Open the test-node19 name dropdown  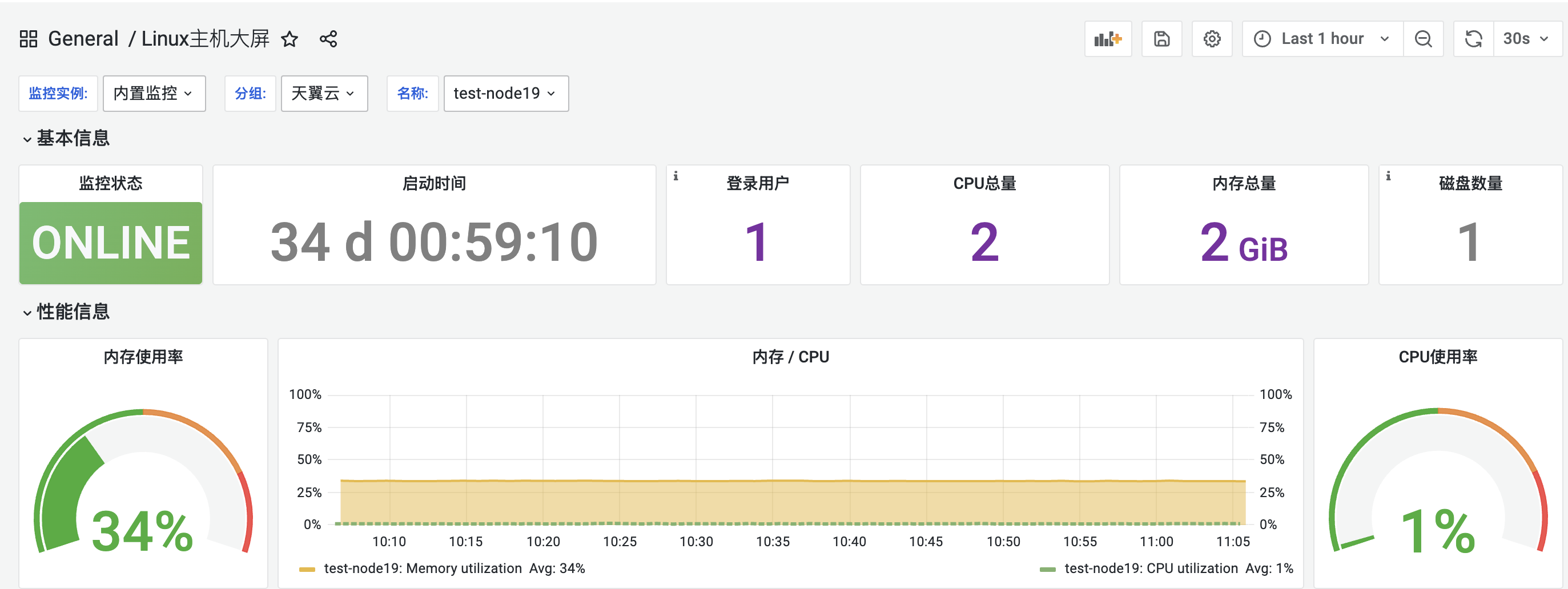coord(505,93)
